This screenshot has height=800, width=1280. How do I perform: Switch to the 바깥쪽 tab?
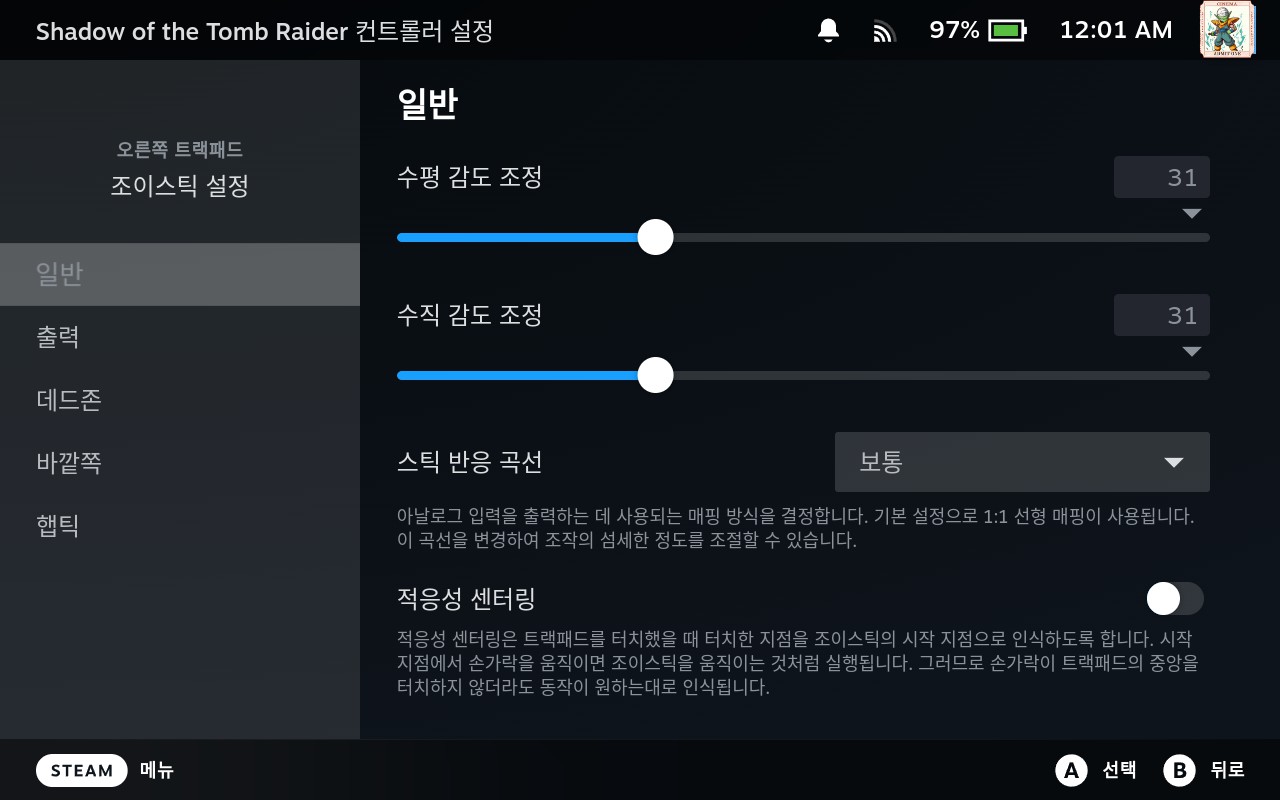[x=180, y=463]
